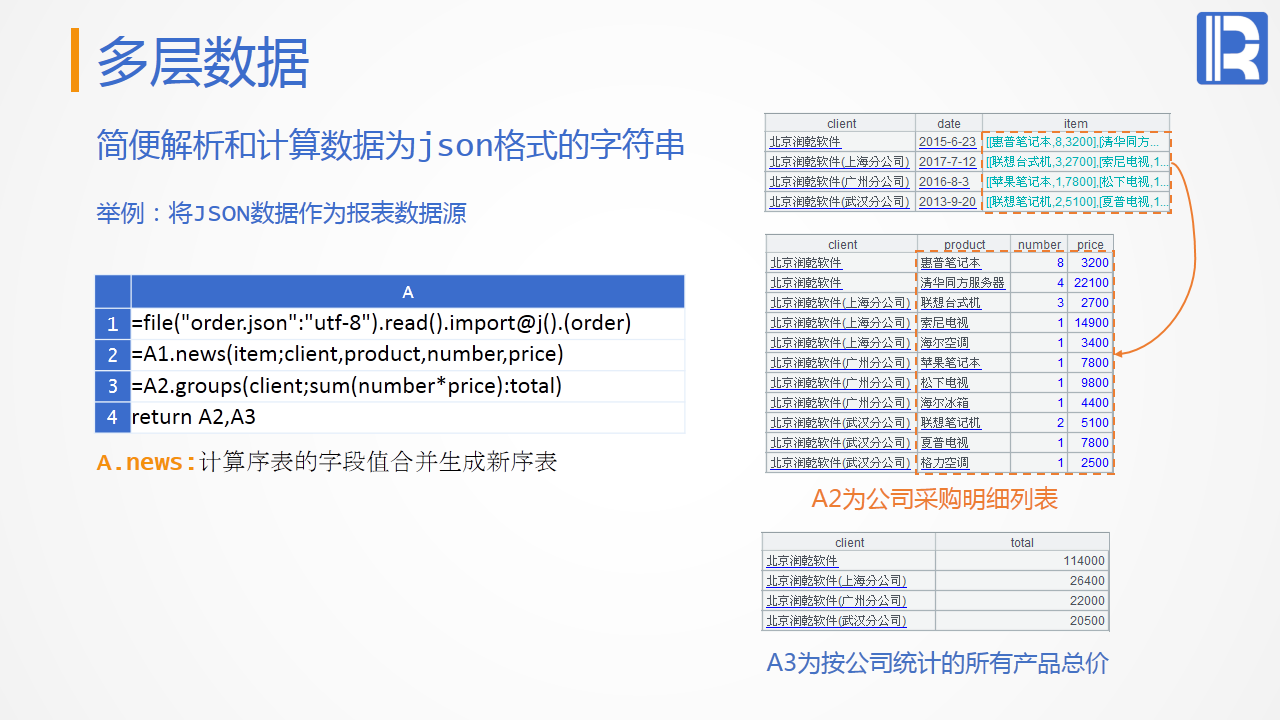Click the cell with file("order.json":"utf-8") formula
This screenshot has width=1280, height=720.
(x=408, y=324)
